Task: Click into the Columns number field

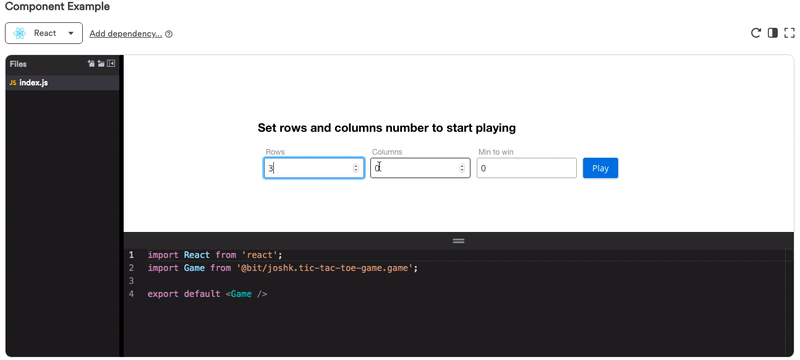Action: coord(420,168)
